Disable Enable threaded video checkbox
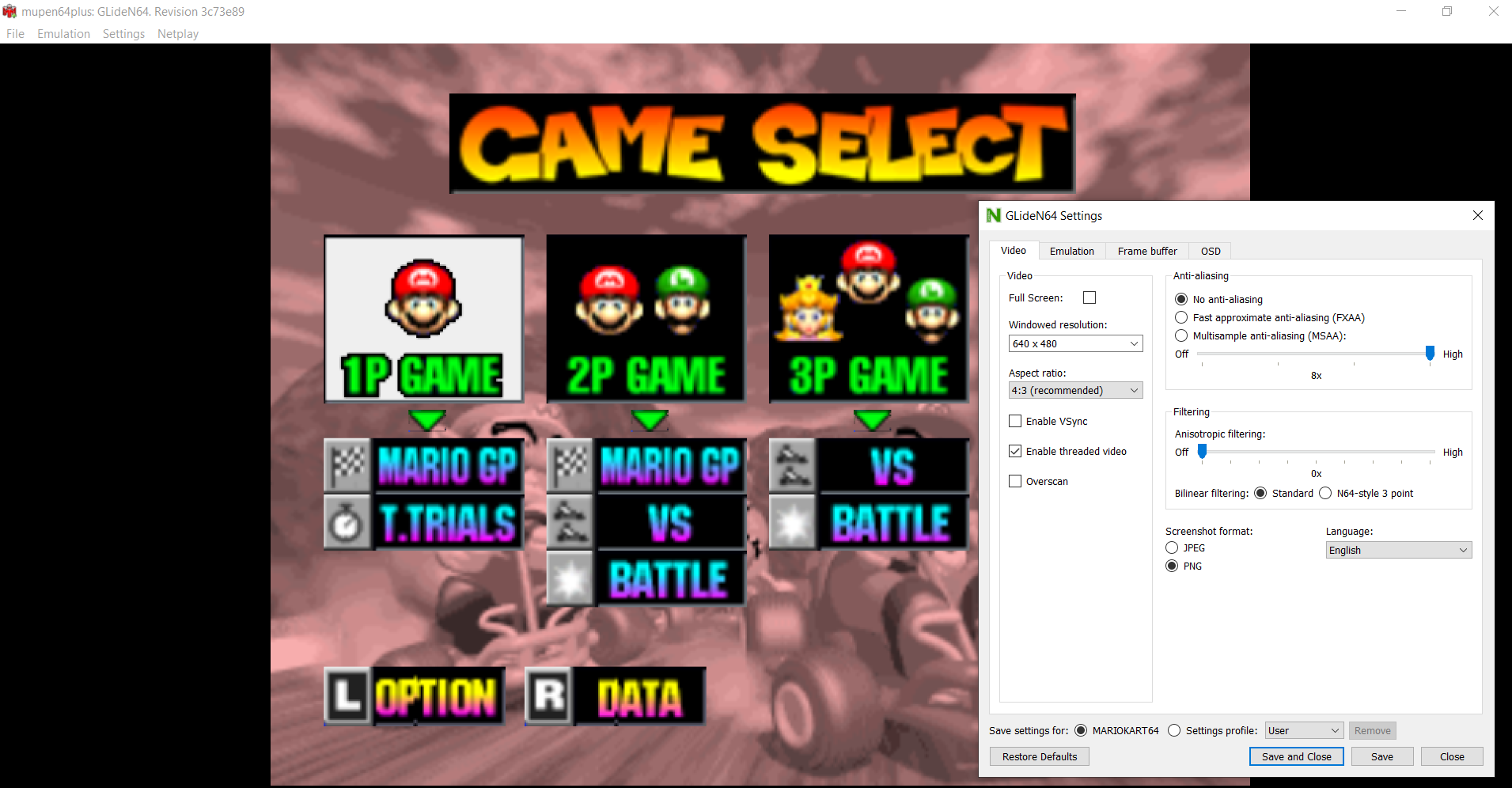Screen dimensions: 1512x788 tap(1015, 451)
